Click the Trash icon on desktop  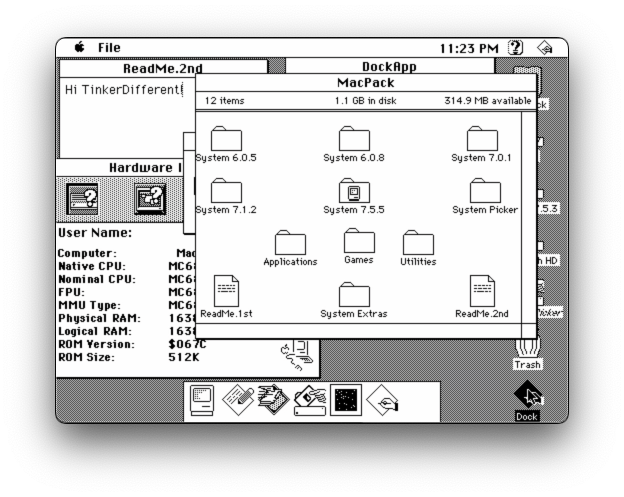tap(527, 348)
